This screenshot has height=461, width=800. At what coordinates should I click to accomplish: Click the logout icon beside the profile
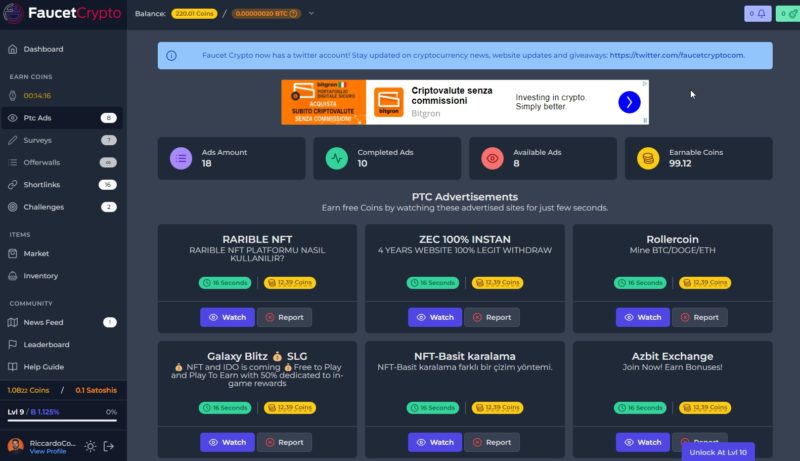[109, 446]
